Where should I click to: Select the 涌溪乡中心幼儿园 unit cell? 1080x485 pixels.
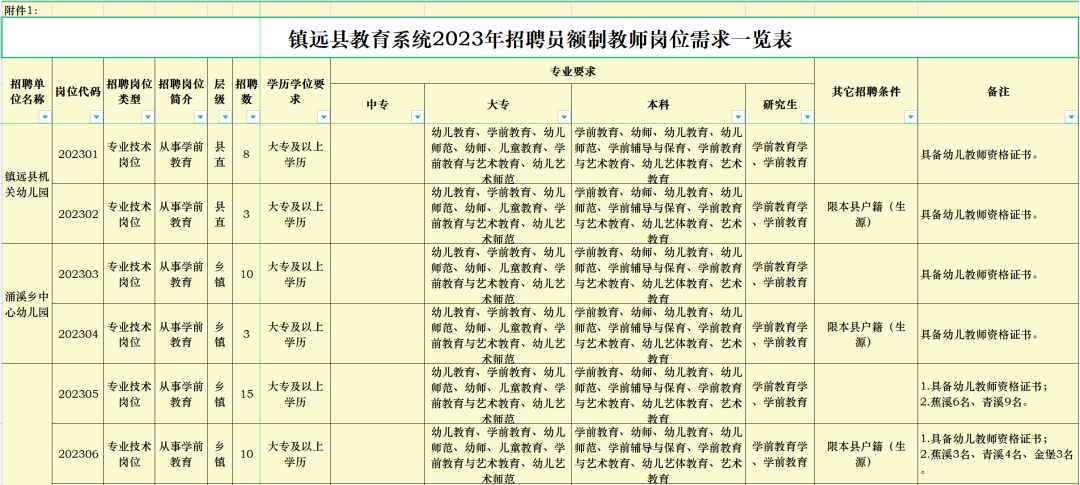pyautogui.click(x=27, y=304)
